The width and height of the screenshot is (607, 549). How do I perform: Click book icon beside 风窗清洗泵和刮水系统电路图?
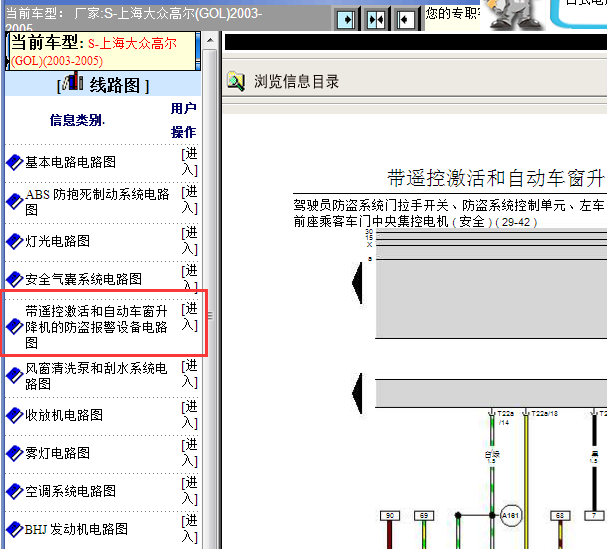pos(15,376)
